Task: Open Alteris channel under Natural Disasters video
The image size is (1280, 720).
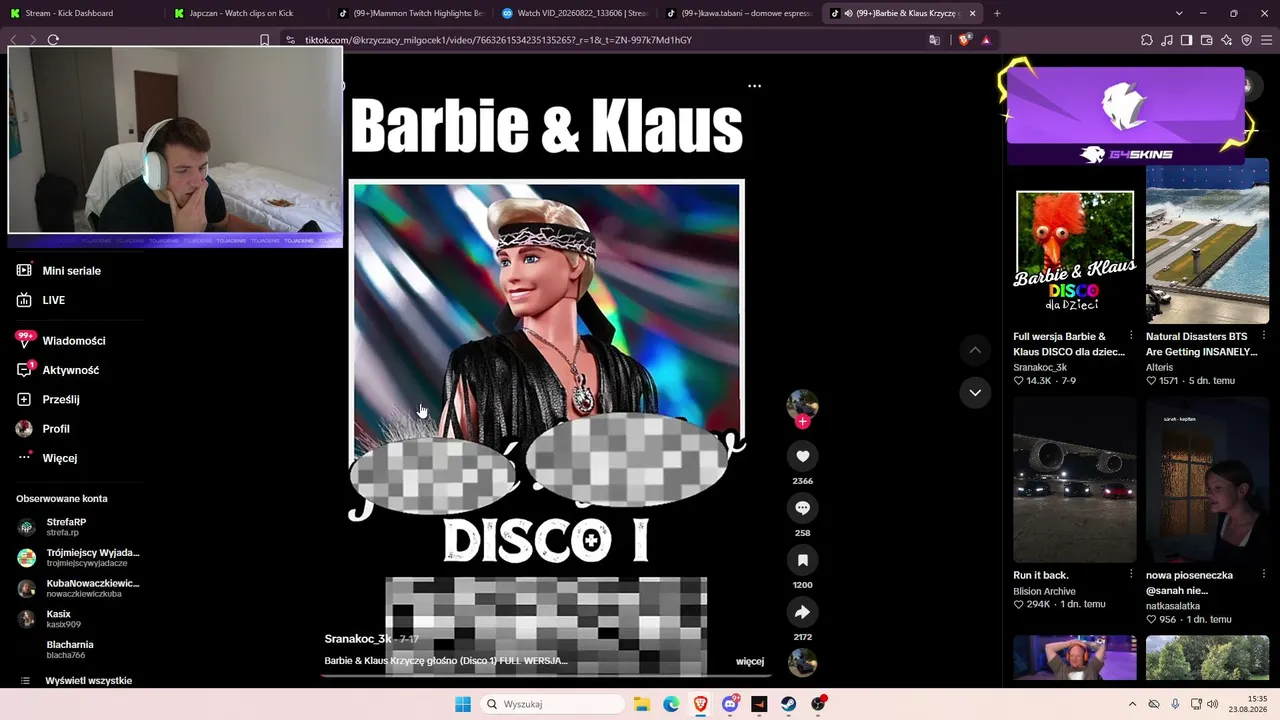Action: (1162, 368)
